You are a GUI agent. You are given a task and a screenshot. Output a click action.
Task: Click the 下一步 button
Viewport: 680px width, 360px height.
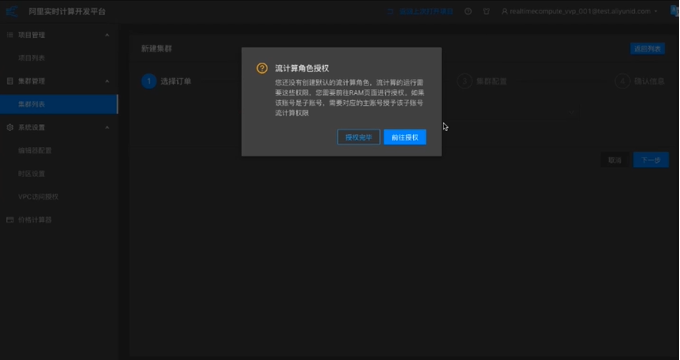[651, 160]
